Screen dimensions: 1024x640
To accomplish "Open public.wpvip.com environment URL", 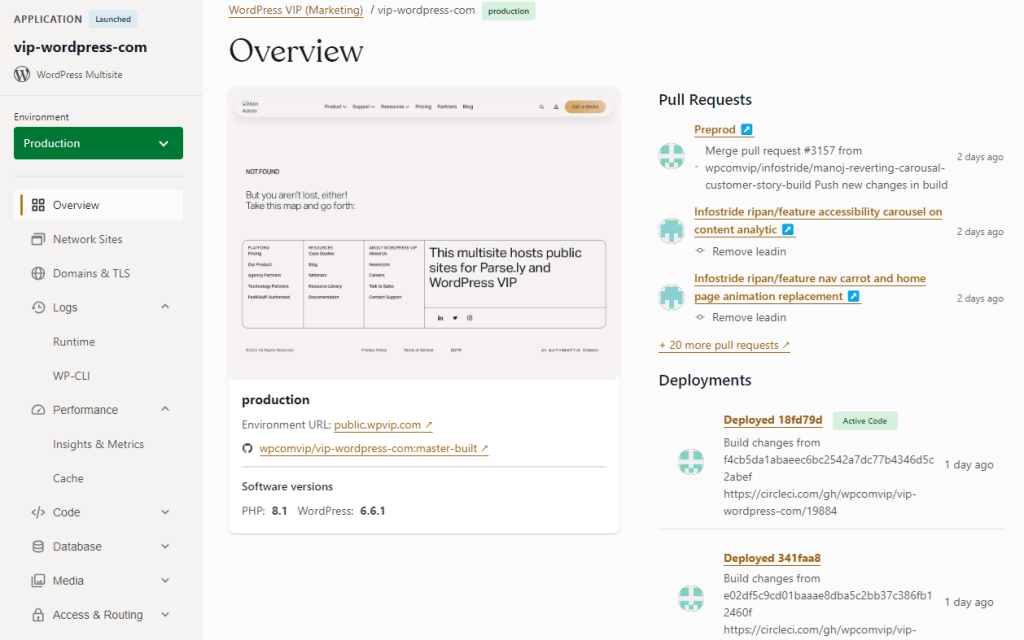I will point(383,424).
